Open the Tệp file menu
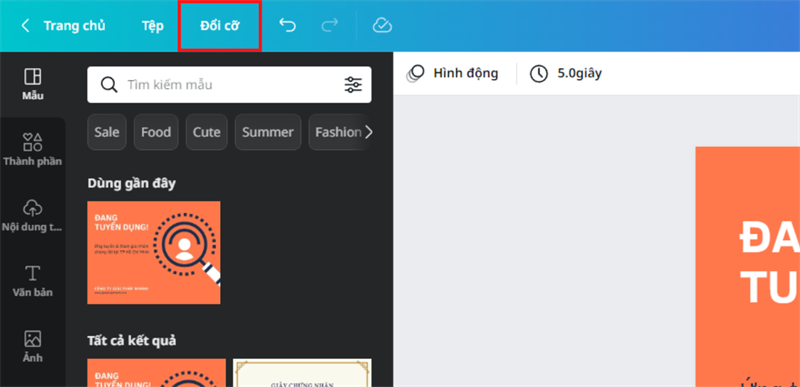Screen dimensions: 800x387 click(x=153, y=26)
